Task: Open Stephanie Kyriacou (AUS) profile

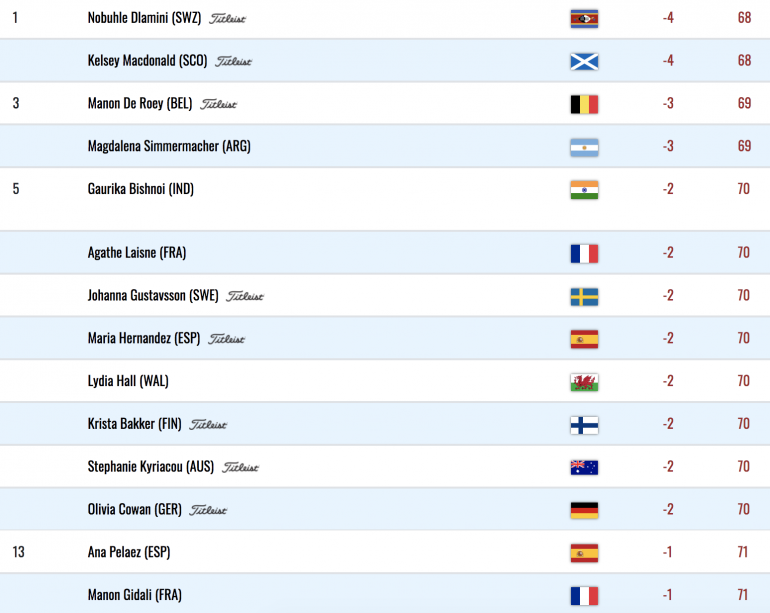Action: (x=151, y=466)
